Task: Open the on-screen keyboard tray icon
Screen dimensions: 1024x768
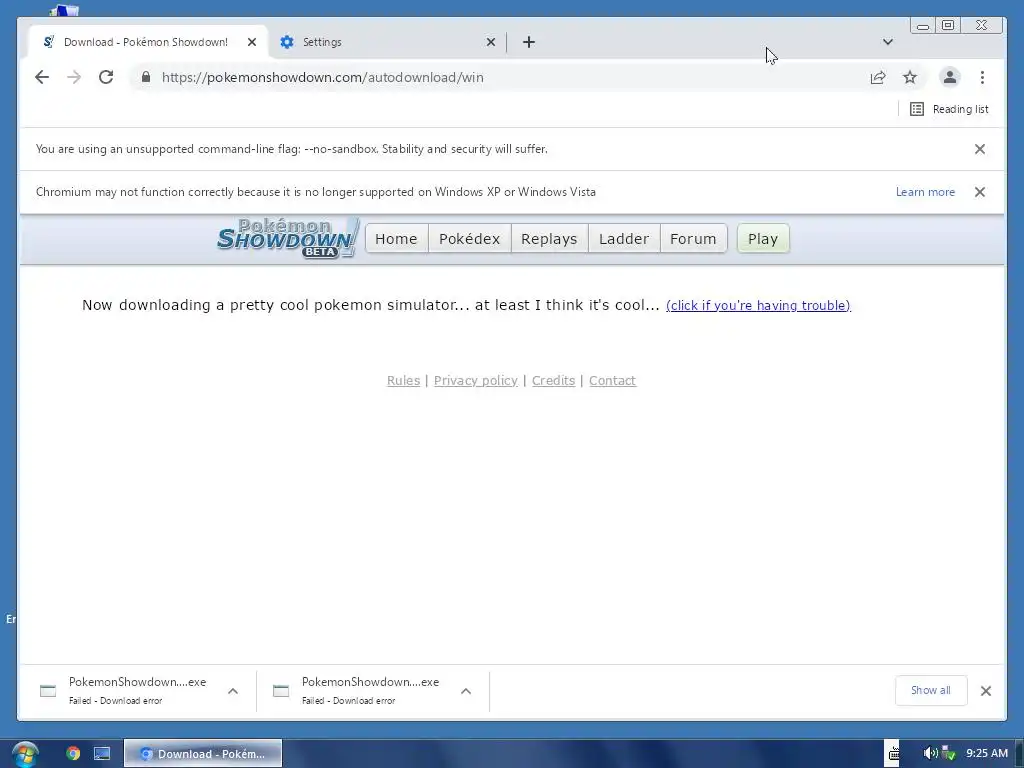Action: pos(893,754)
